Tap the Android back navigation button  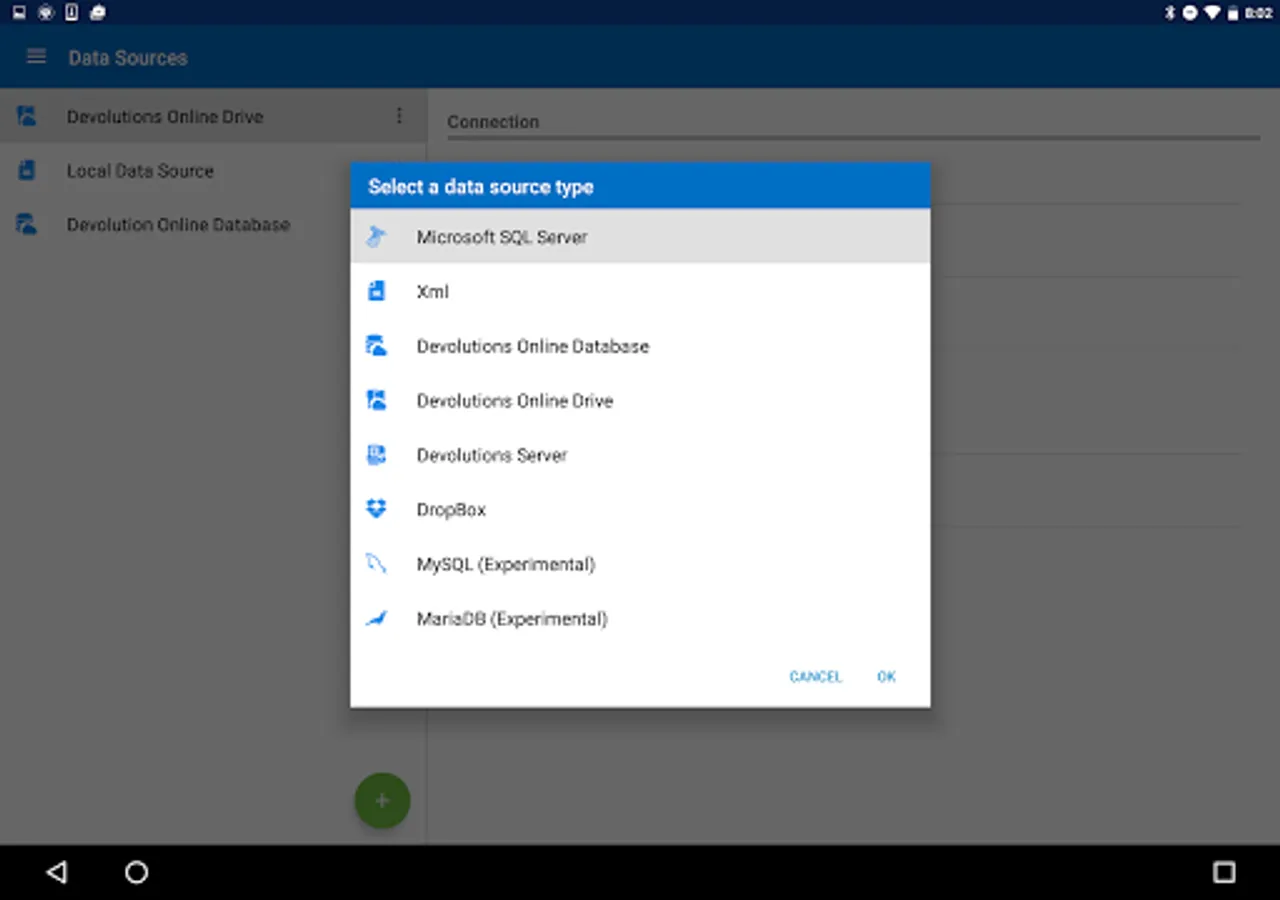pyautogui.click(x=56, y=872)
